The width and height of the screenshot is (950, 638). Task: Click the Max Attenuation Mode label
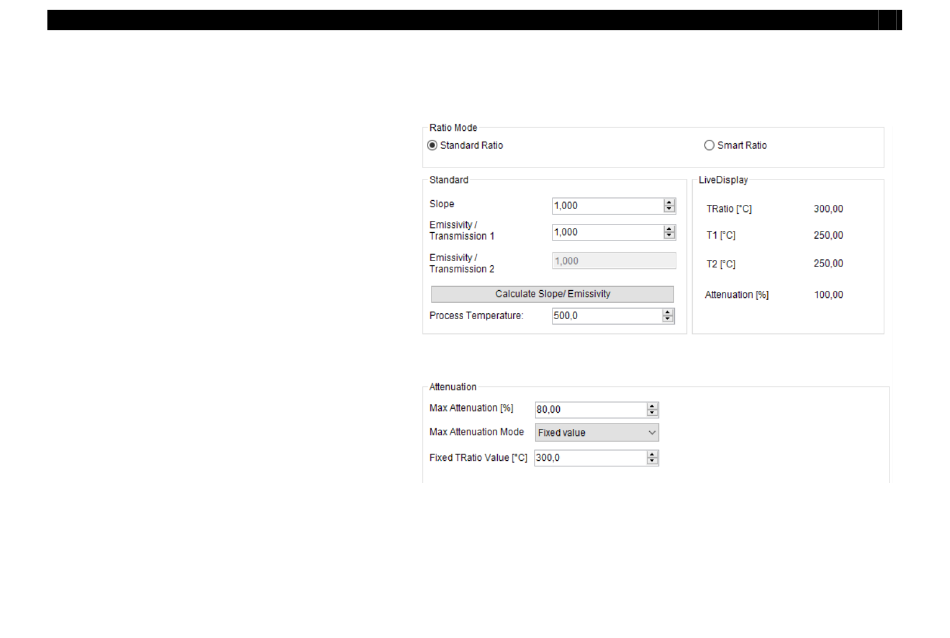[476, 432]
